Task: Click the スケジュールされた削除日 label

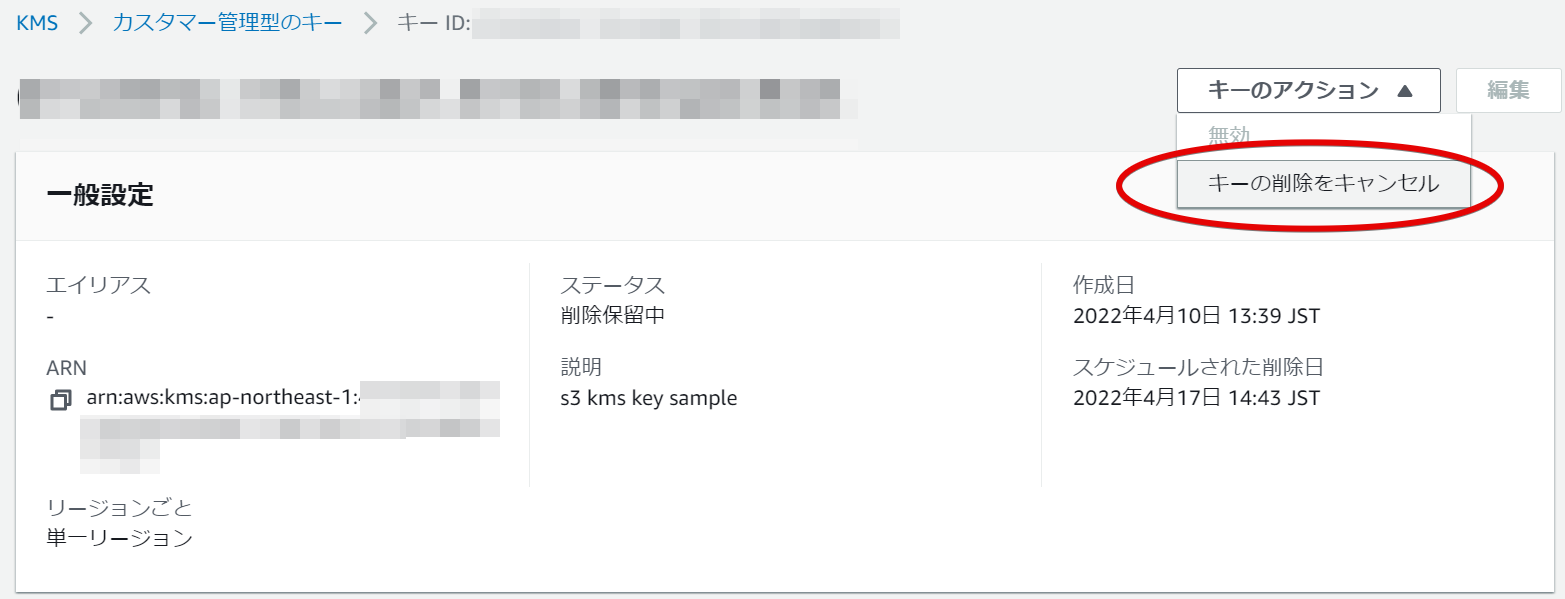Action: coord(1198,367)
